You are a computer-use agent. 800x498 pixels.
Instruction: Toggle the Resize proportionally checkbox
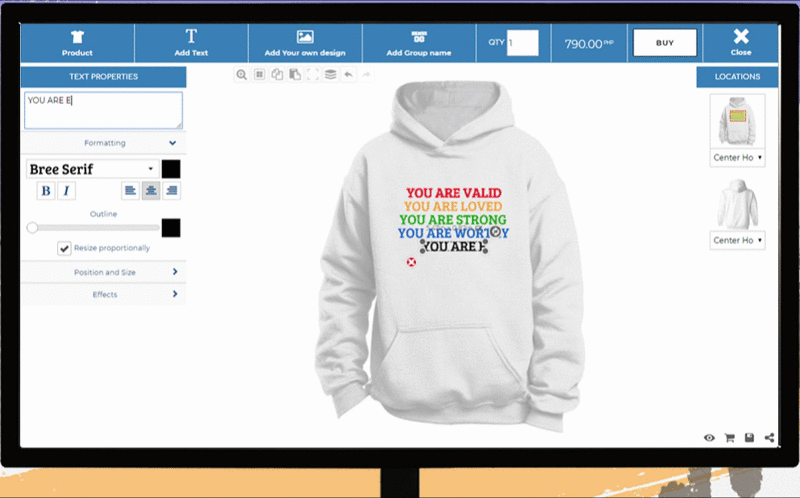pyautogui.click(x=64, y=248)
